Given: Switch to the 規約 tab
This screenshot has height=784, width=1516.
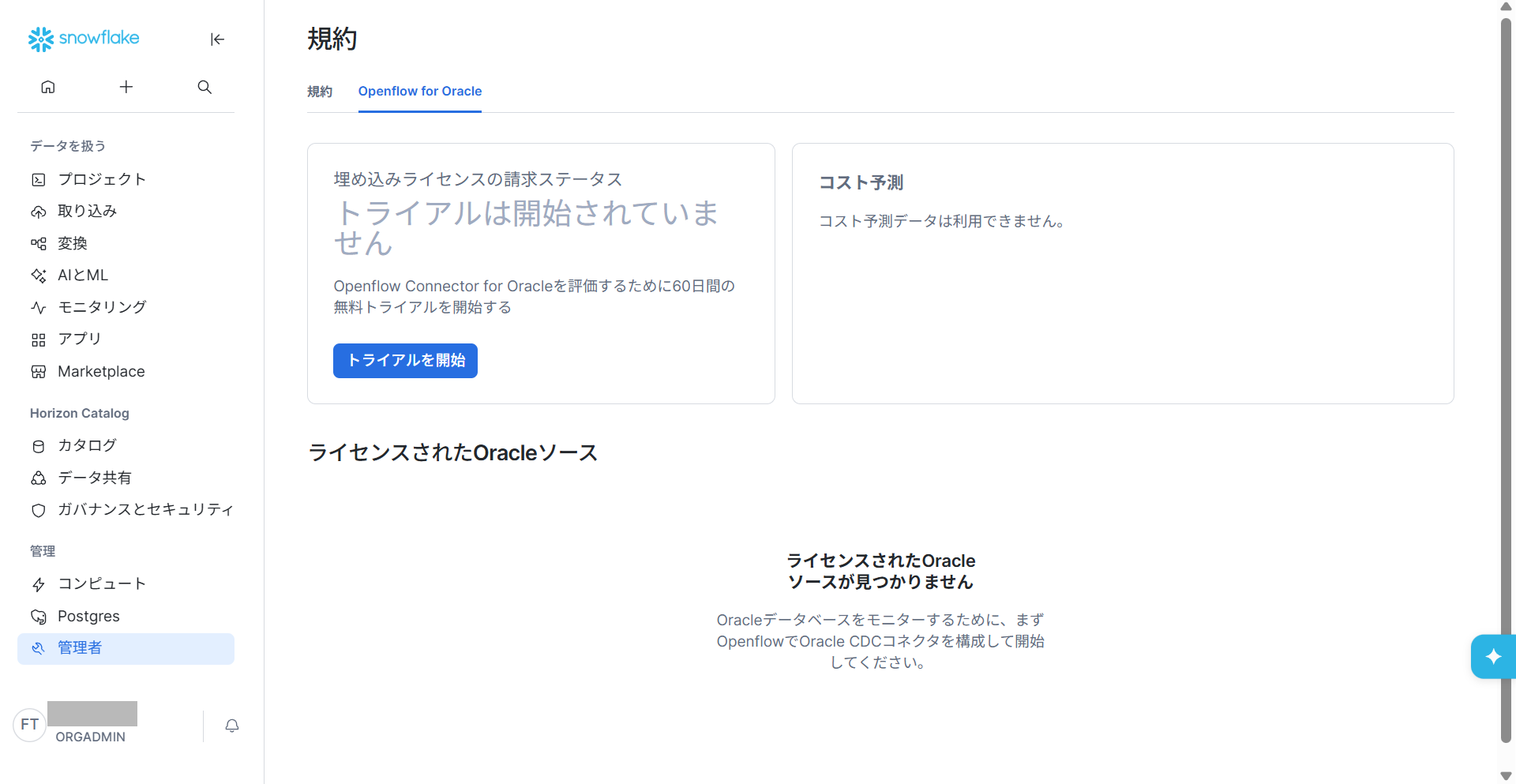Looking at the screenshot, I should pyautogui.click(x=320, y=92).
